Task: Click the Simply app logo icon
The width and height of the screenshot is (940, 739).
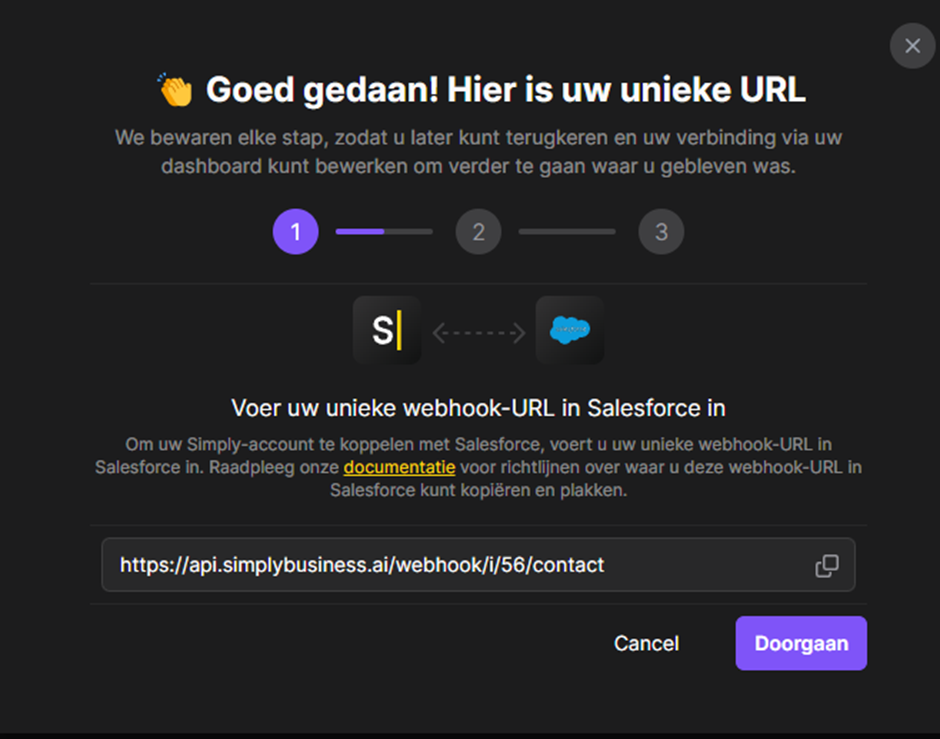Action: pyautogui.click(x=387, y=330)
